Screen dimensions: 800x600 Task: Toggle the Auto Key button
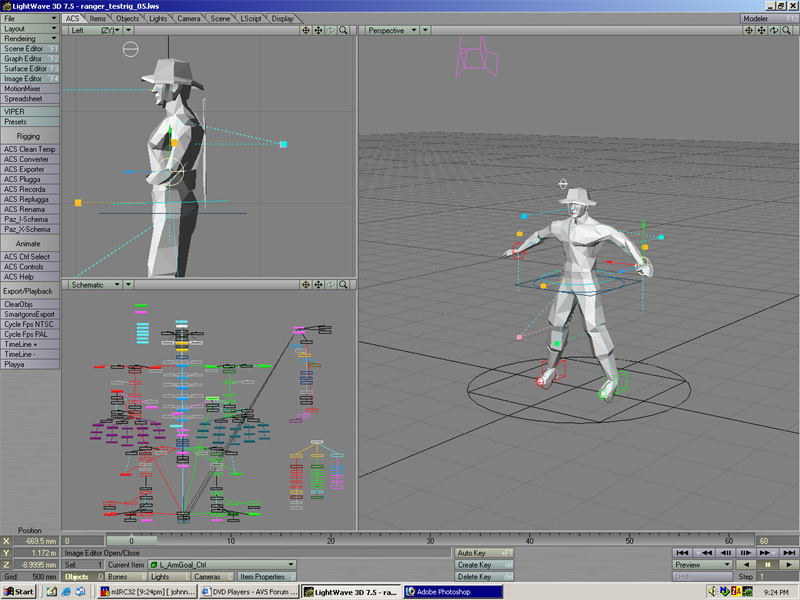click(x=484, y=552)
